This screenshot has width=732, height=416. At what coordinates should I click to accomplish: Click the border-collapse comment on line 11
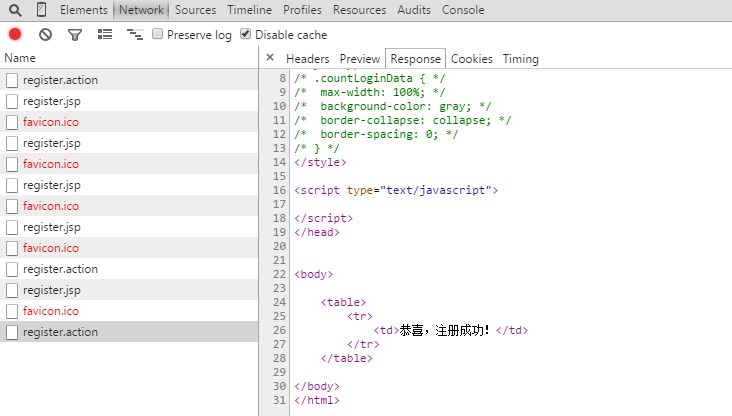[x=402, y=120]
